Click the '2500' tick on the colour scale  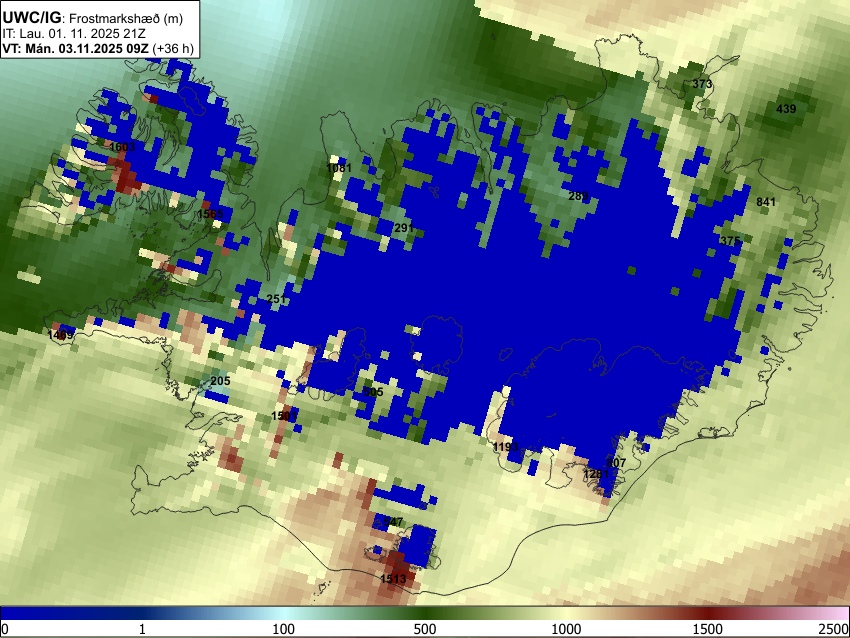(x=835, y=629)
